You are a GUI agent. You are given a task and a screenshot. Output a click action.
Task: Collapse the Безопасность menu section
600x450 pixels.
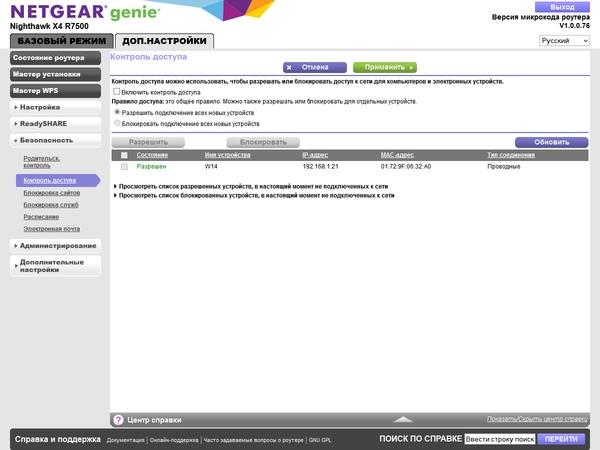pyautogui.click(x=55, y=140)
